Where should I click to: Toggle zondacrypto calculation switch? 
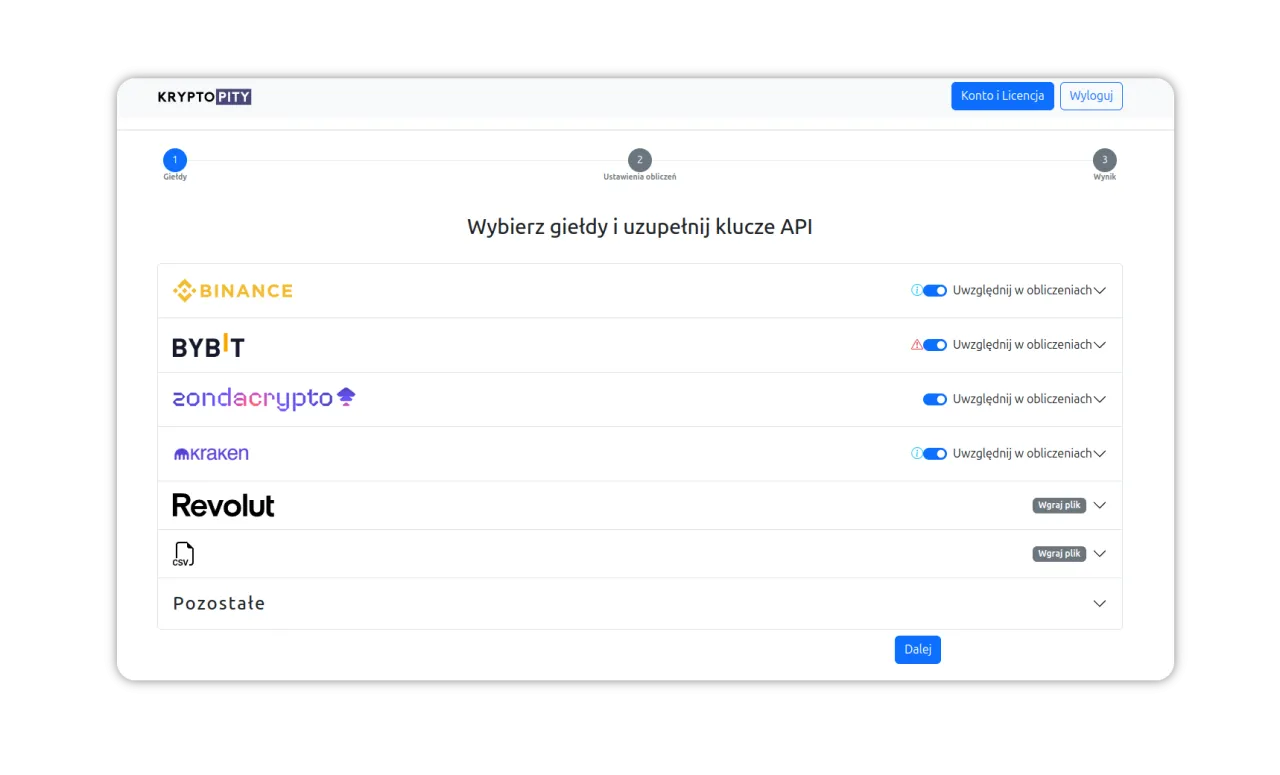[935, 399]
